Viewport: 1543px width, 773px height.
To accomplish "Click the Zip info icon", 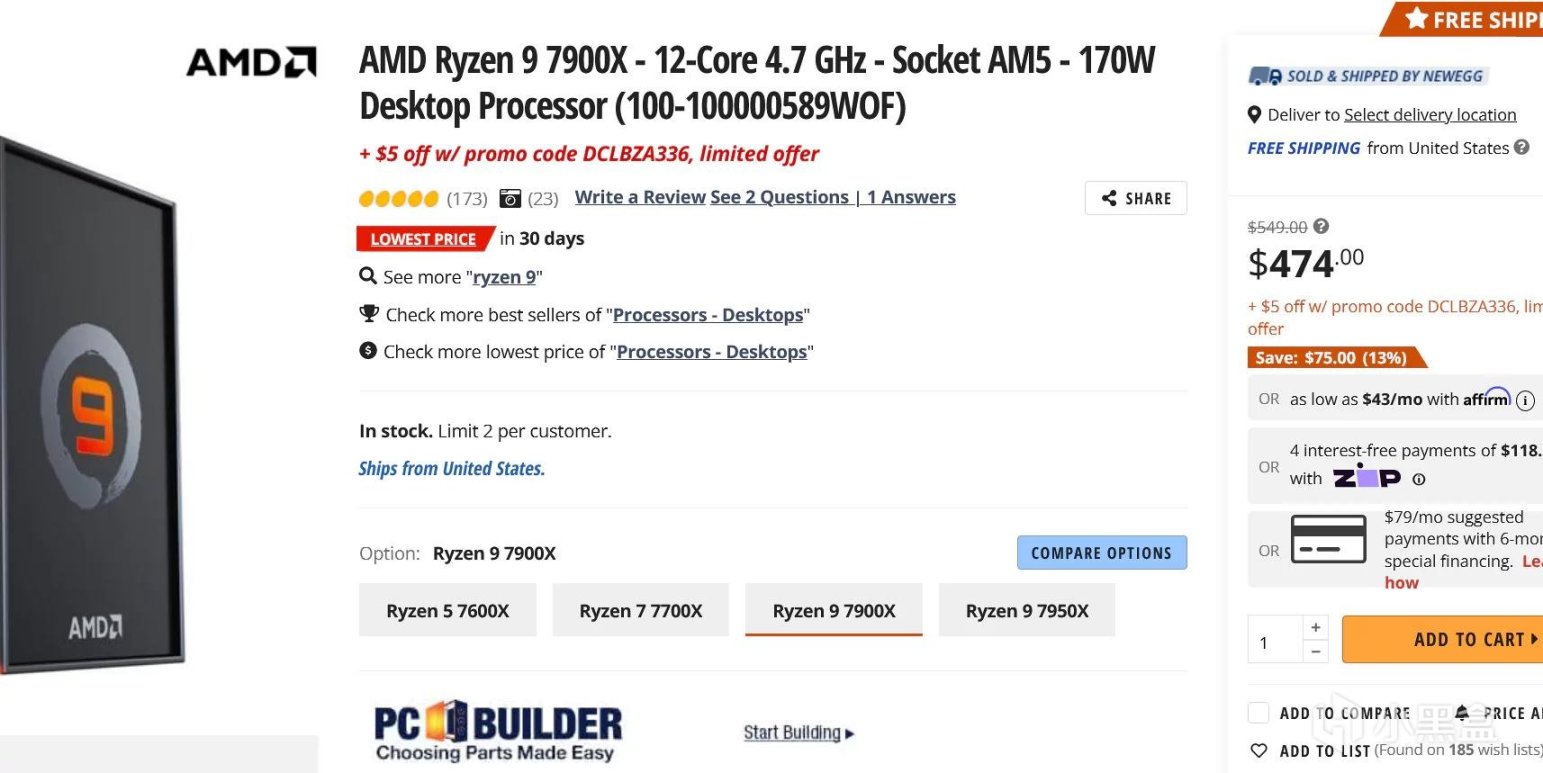I will (1418, 479).
